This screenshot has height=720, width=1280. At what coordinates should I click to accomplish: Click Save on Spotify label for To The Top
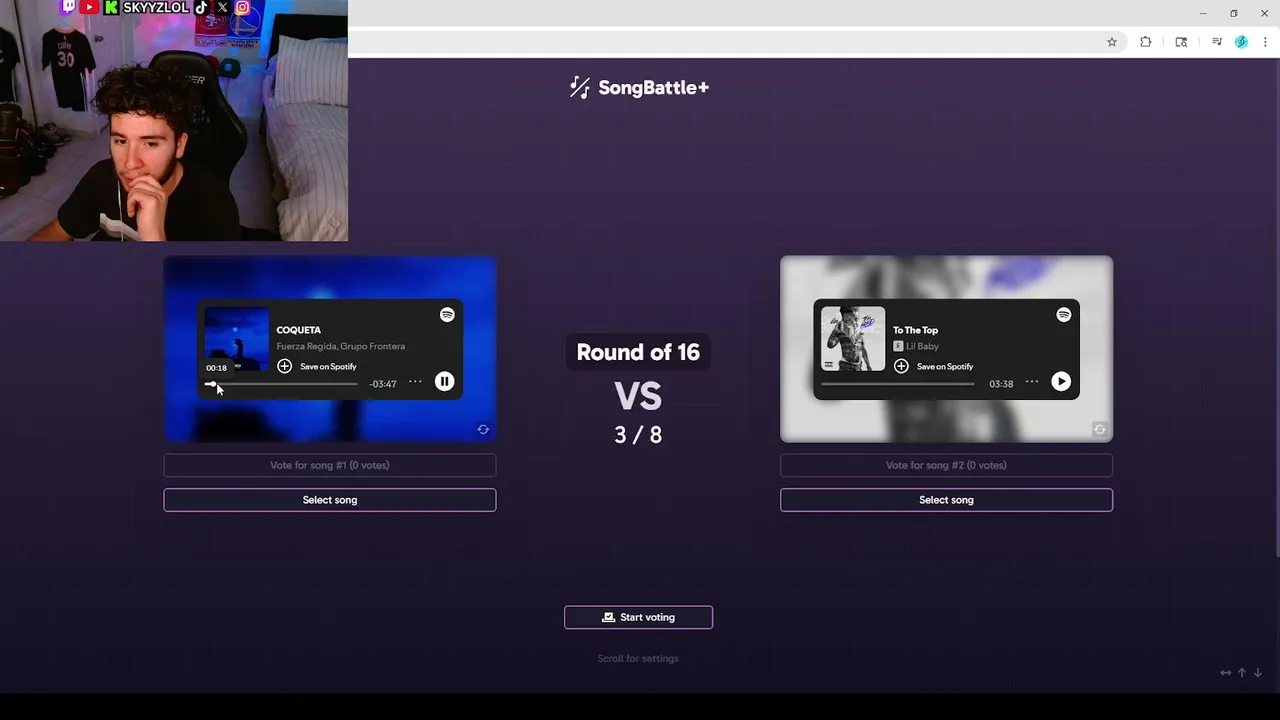pos(945,366)
